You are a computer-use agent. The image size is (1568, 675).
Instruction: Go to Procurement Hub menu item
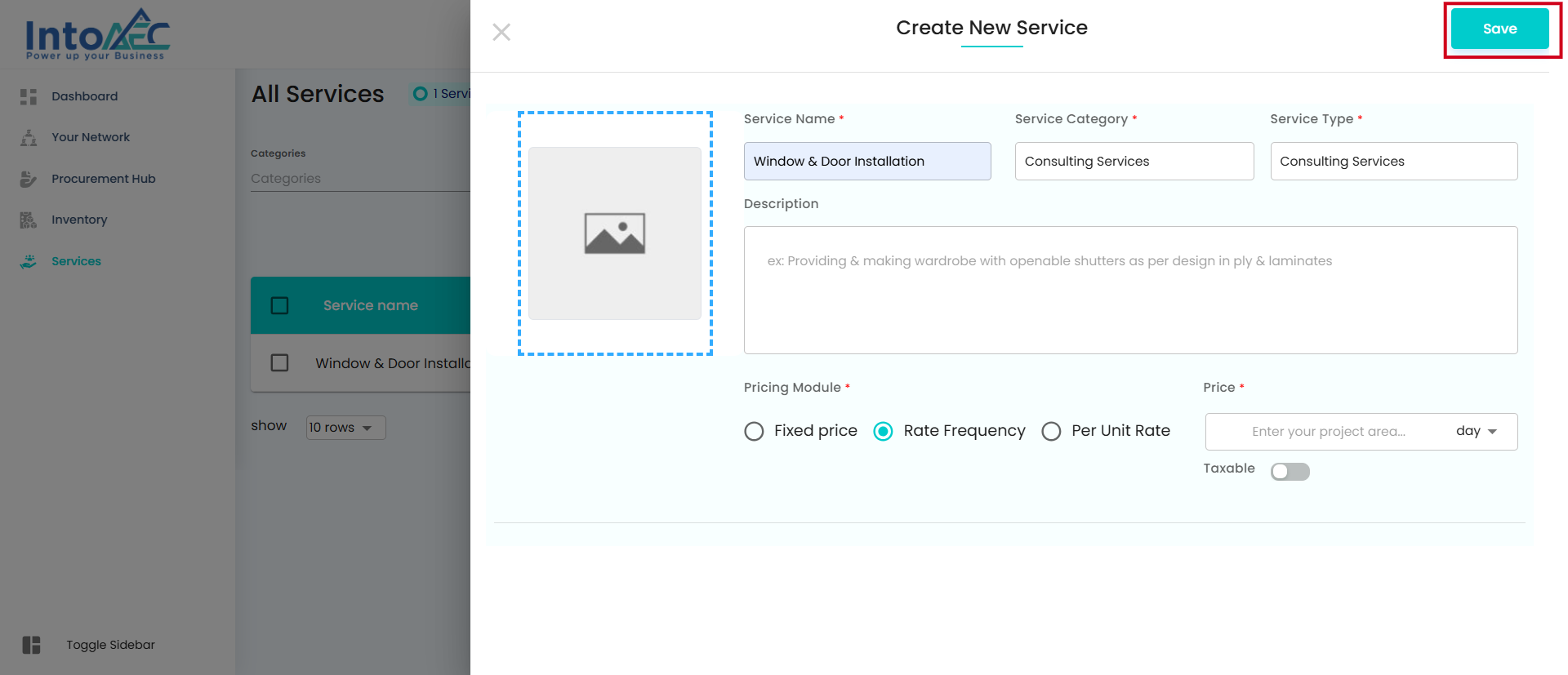tap(103, 179)
